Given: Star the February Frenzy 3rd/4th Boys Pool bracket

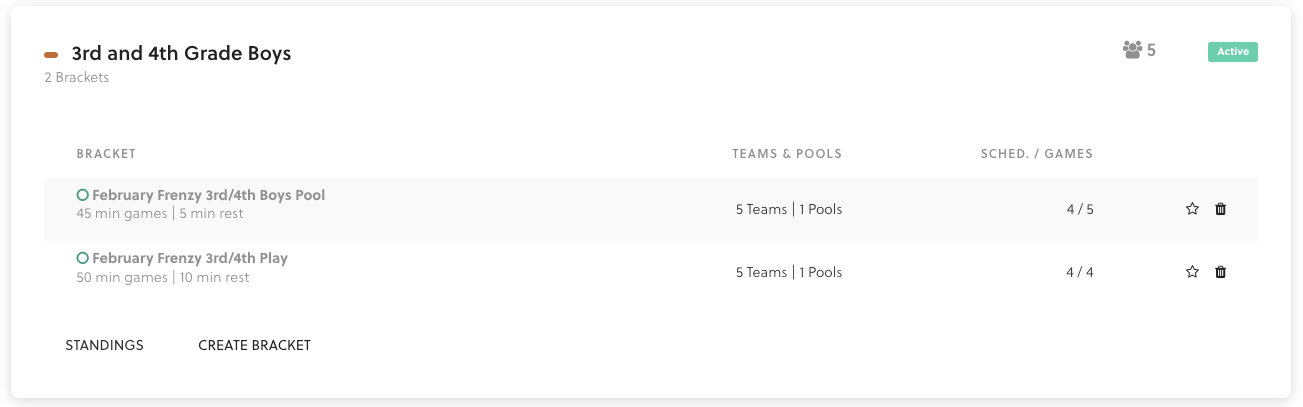Looking at the screenshot, I should pos(1192,209).
